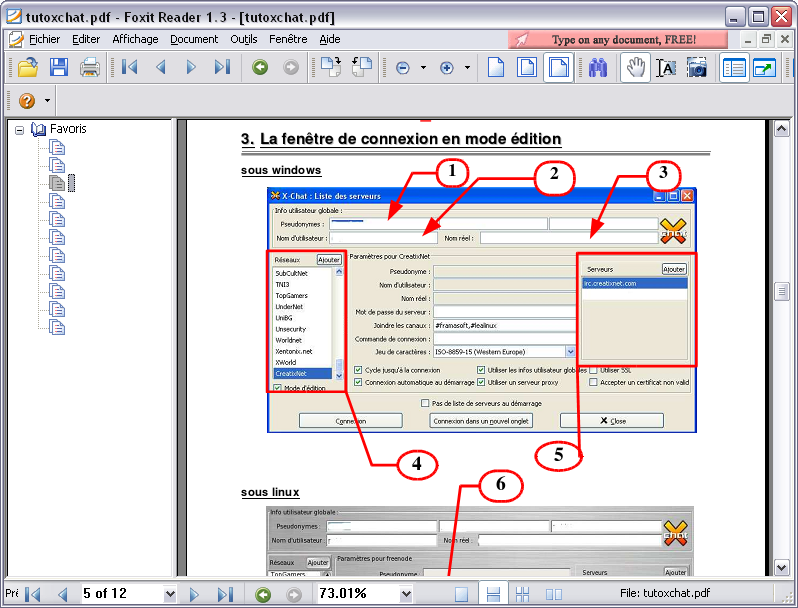Go to last page from the status bar
Image resolution: width=798 pixels, height=608 pixels.
225,594
